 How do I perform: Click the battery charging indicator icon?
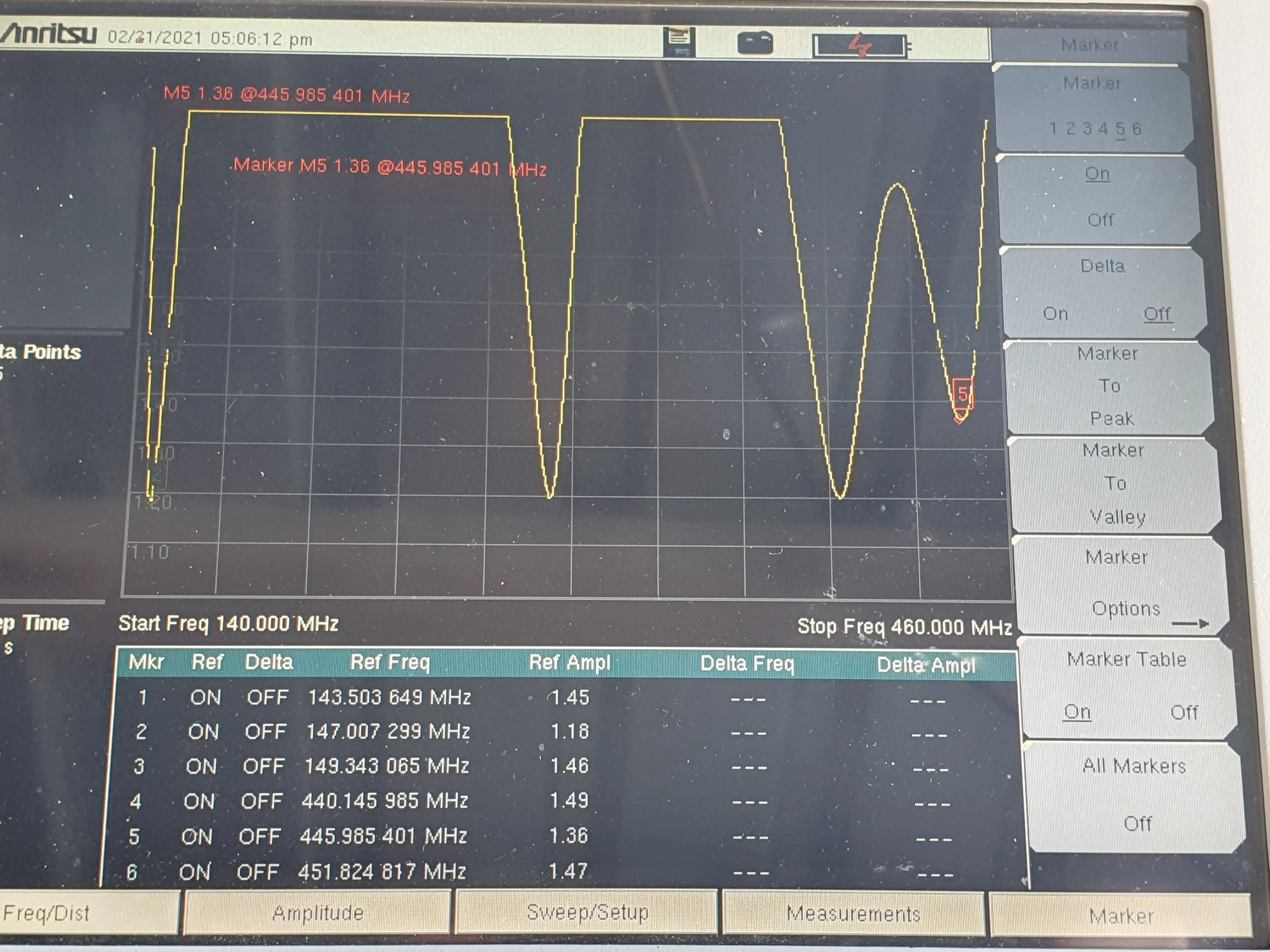pos(860,45)
